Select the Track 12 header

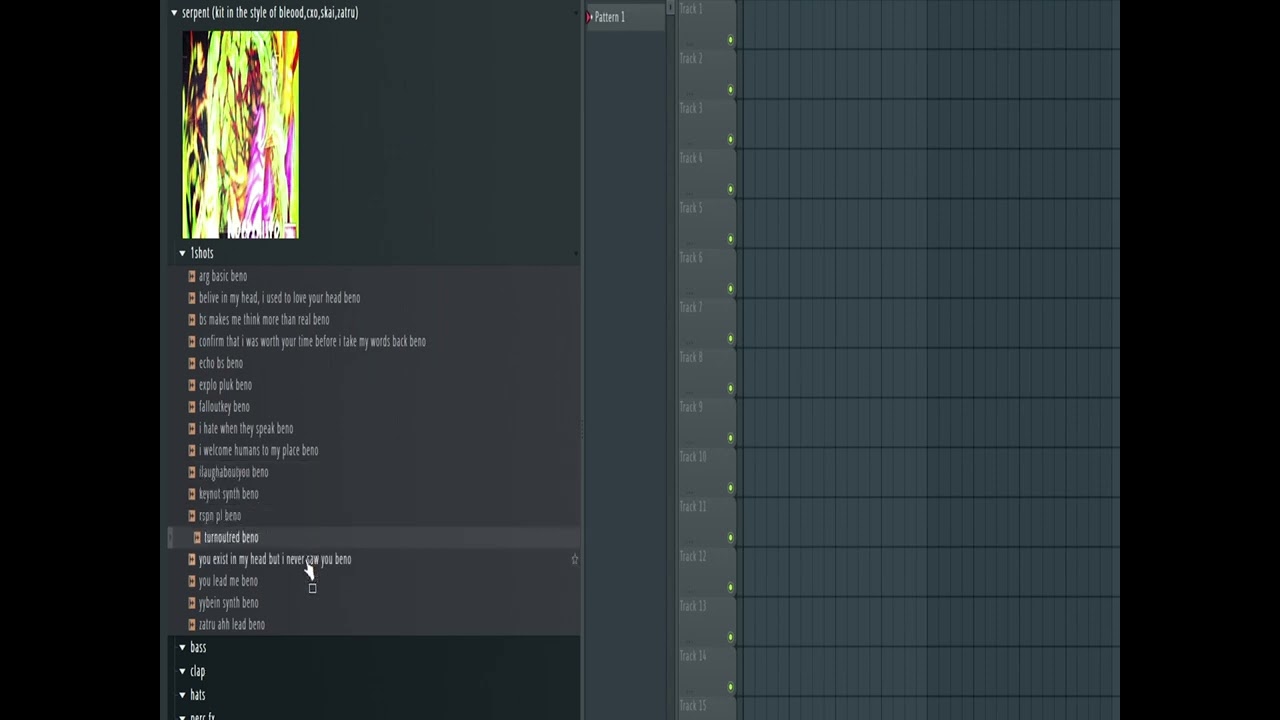[x=707, y=572]
